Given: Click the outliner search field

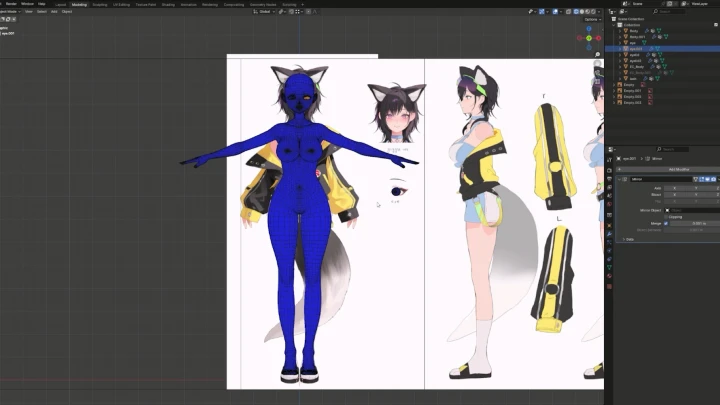Looking at the screenshot, I should [669, 11].
